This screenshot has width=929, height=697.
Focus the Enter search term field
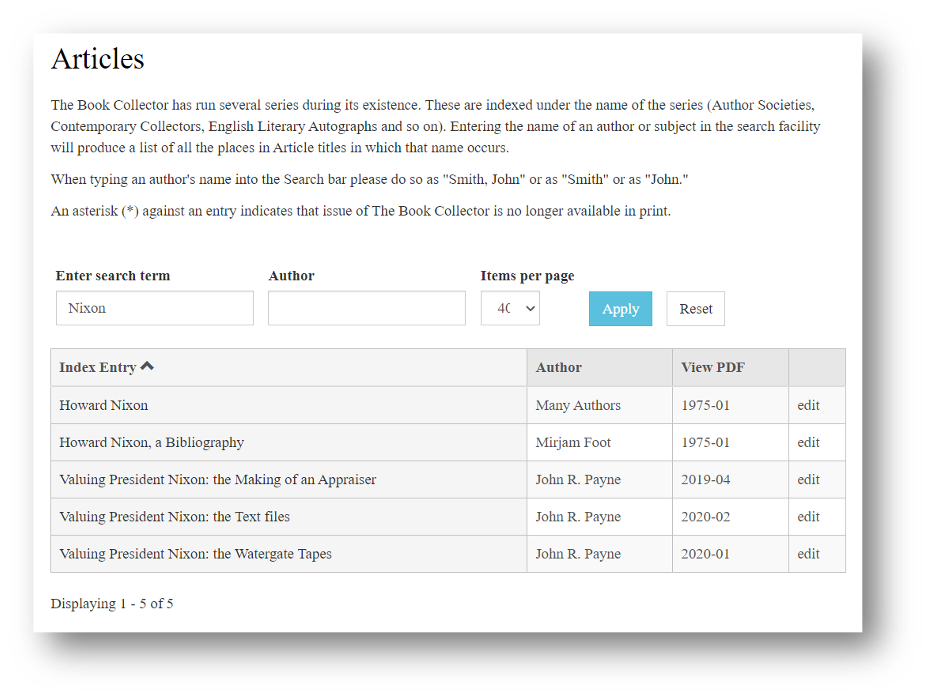click(155, 308)
